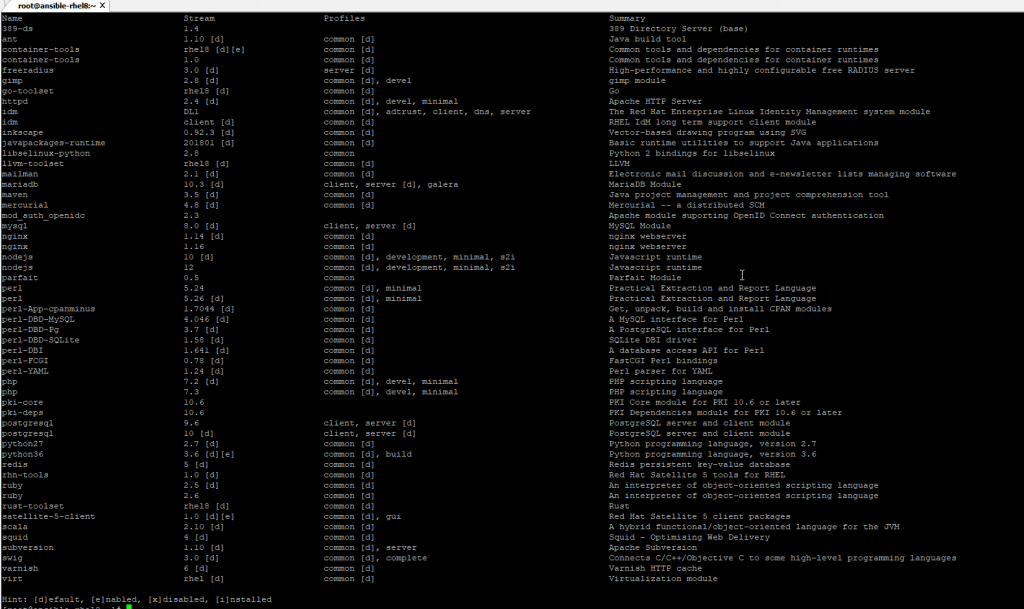The width and height of the screenshot is (1024, 609).
Task: Click the 'python36' module name
Action: click(23, 454)
